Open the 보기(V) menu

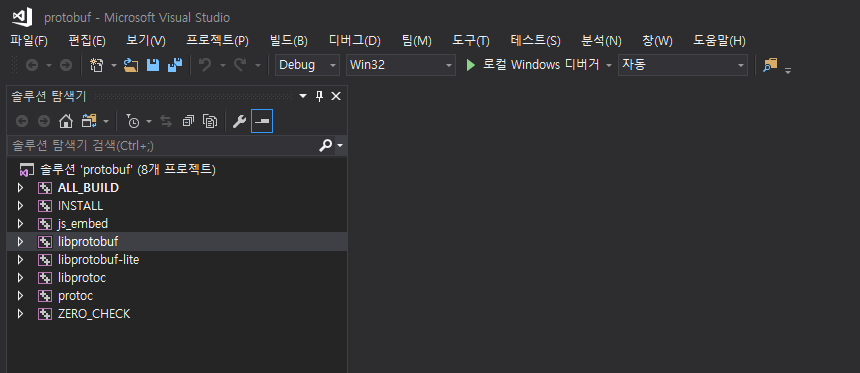tap(146, 41)
